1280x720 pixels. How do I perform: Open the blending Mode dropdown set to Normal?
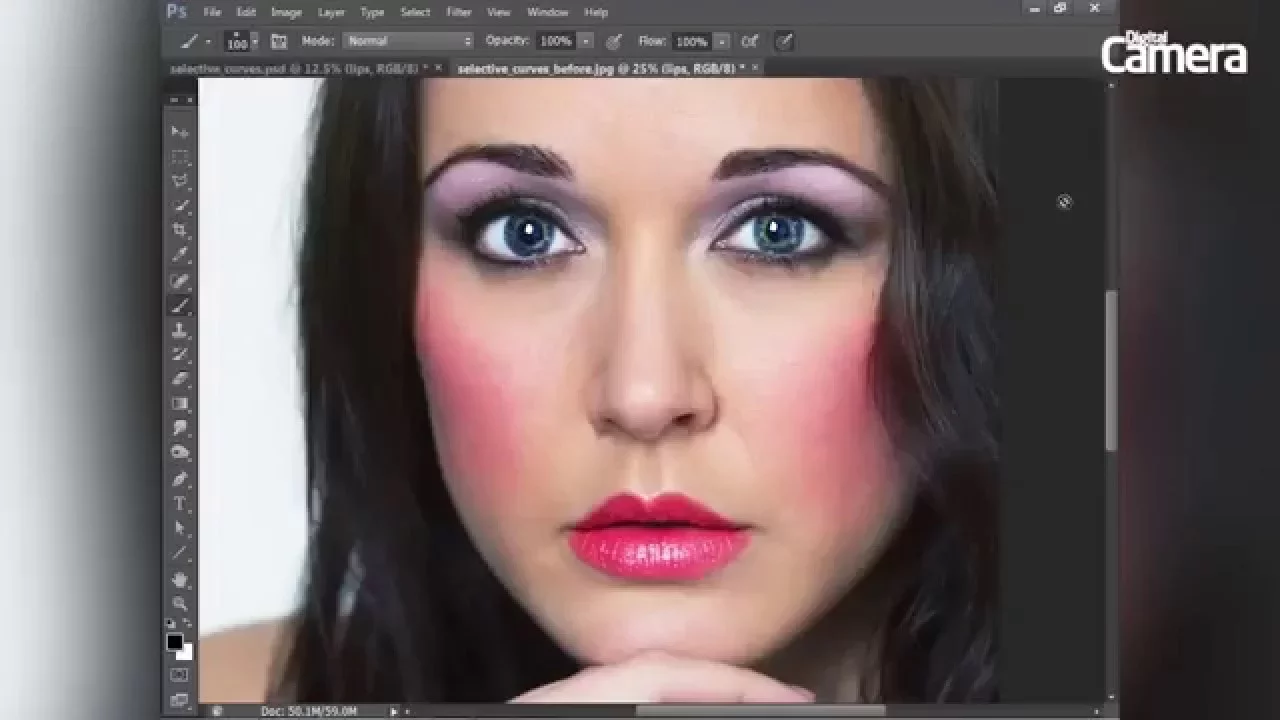click(408, 41)
